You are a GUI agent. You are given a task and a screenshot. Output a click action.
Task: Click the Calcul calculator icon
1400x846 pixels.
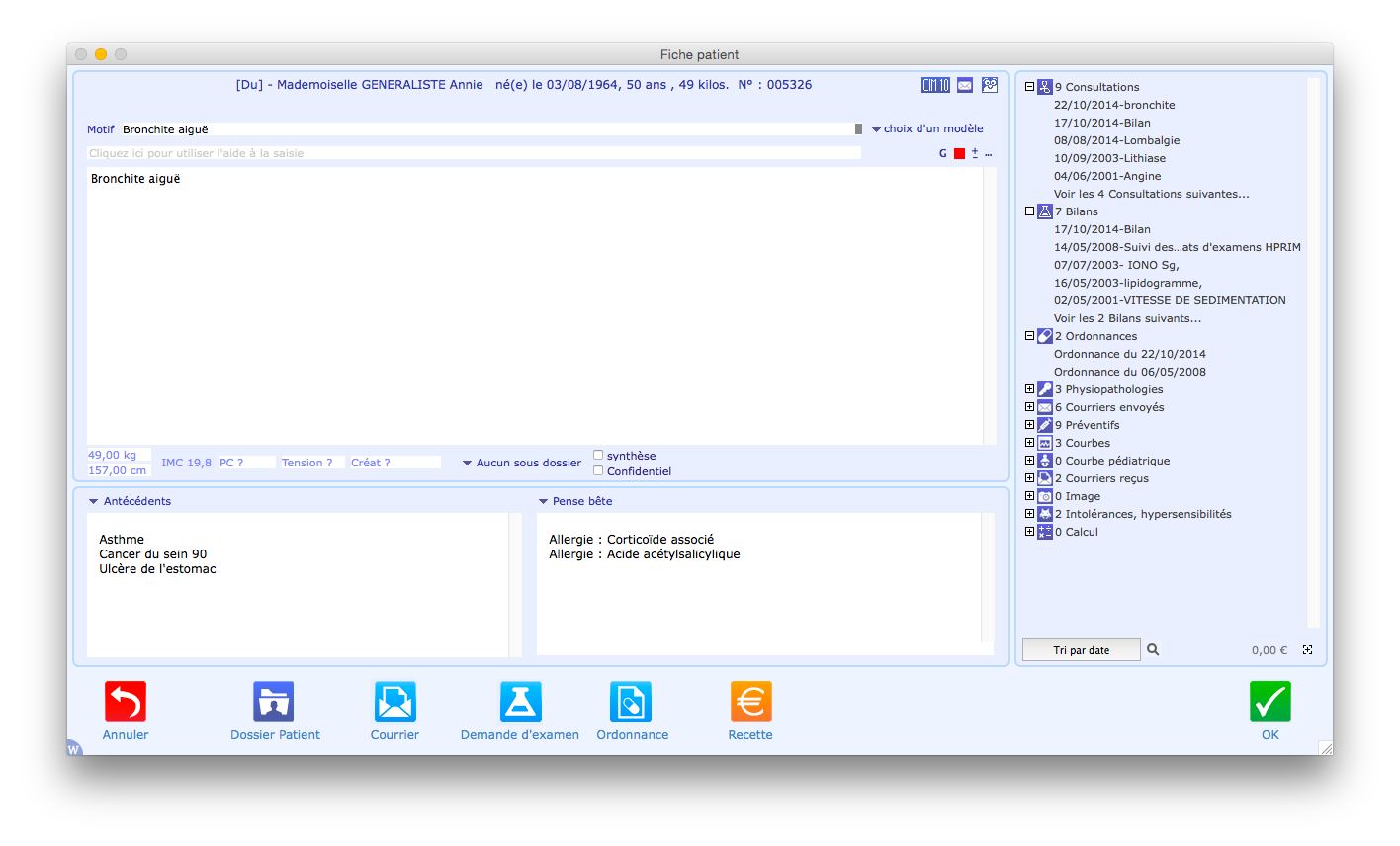(1045, 532)
